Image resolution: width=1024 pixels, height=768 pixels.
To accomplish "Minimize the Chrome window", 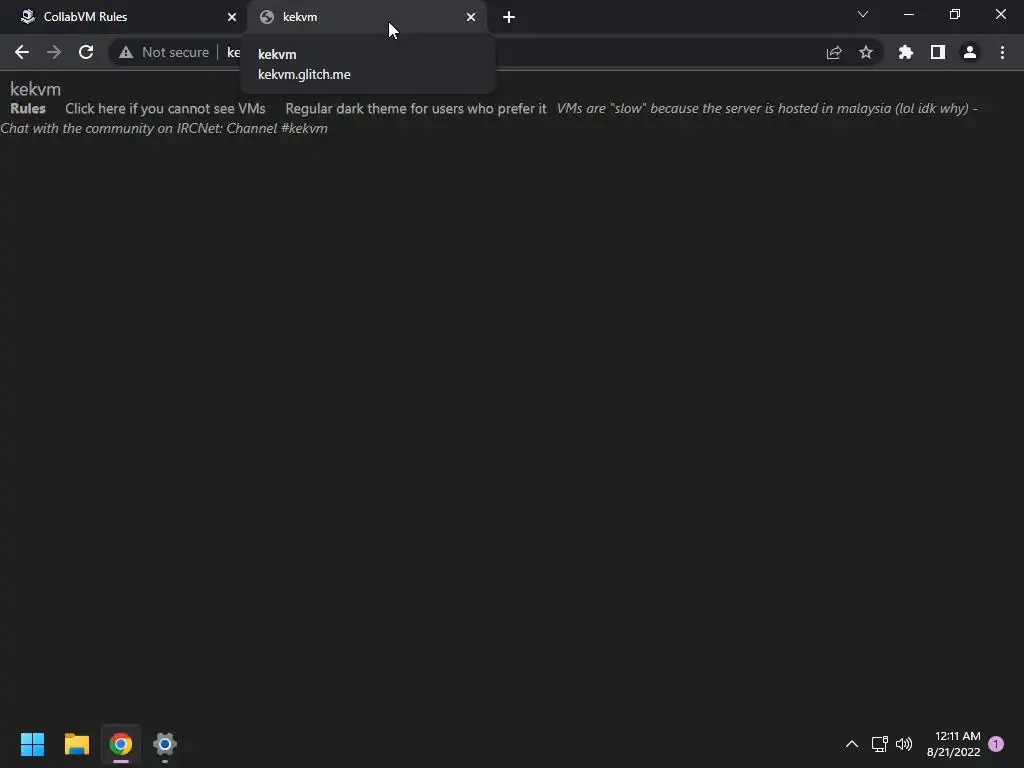I will [908, 14].
